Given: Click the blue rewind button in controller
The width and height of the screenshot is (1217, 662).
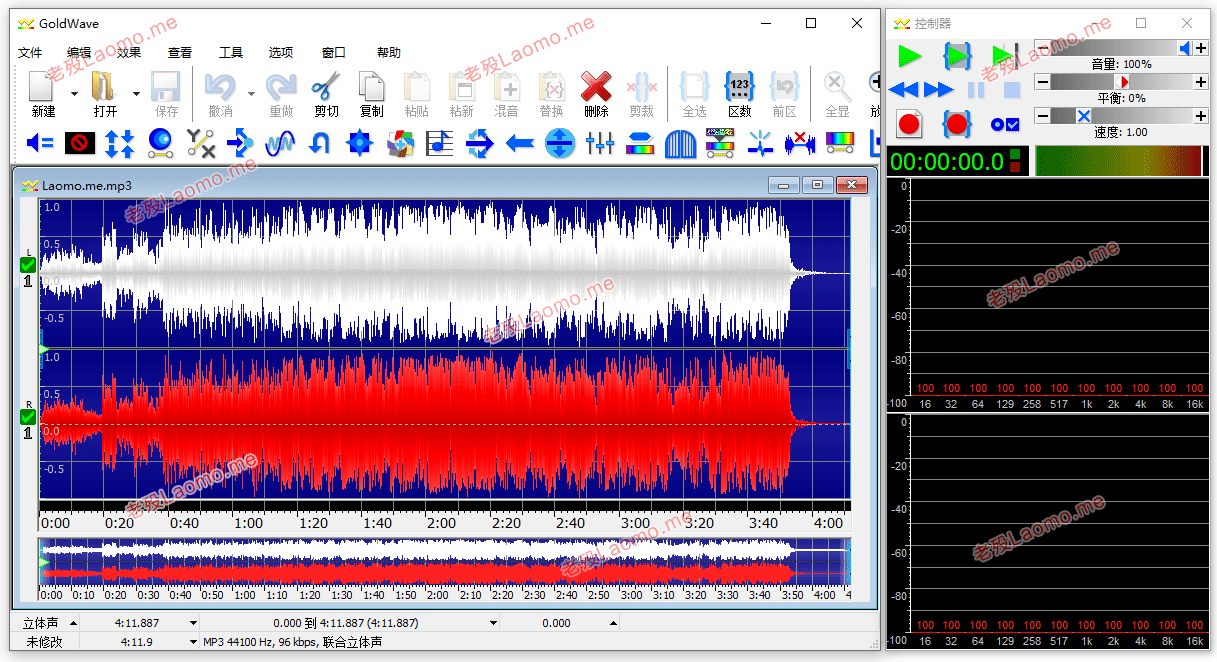Looking at the screenshot, I should 903,90.
